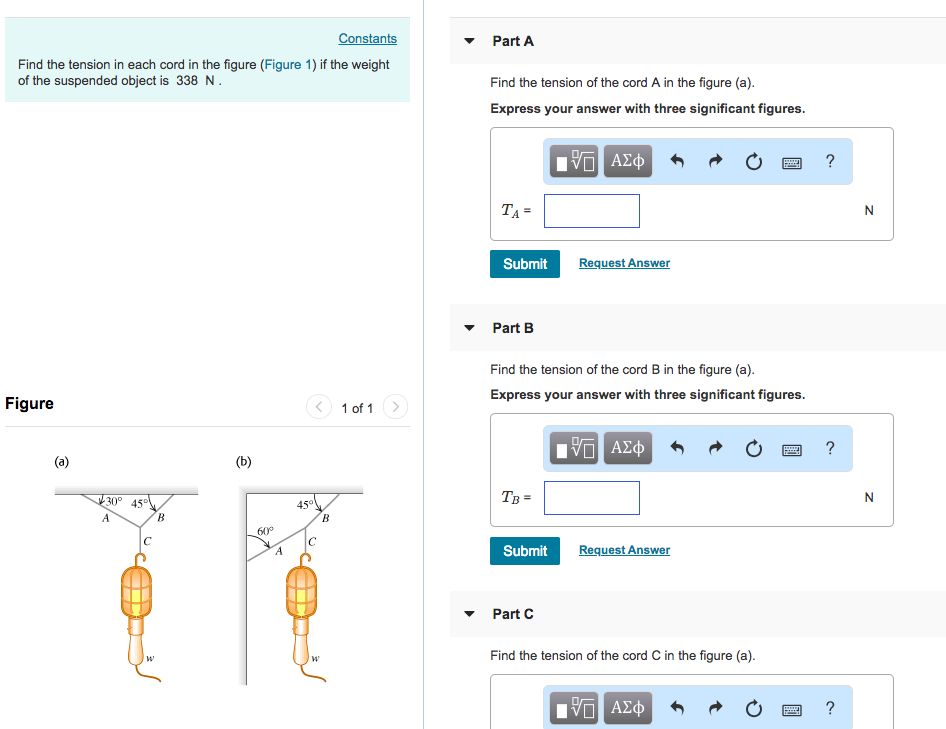Reset the Part A answer field
Image resolution: width=946 pixels, height=729 pixels.
pyautogui.click(x=753, y=161)
